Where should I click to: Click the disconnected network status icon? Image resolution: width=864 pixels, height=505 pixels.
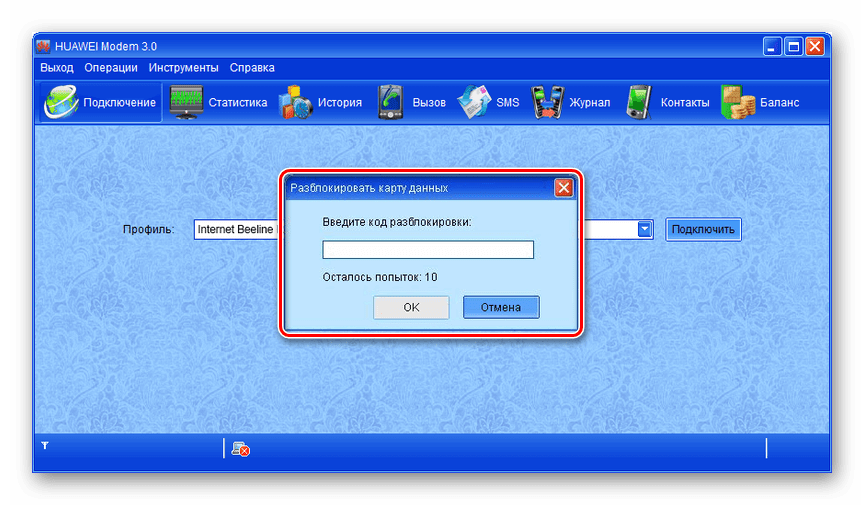click(240, 449)
